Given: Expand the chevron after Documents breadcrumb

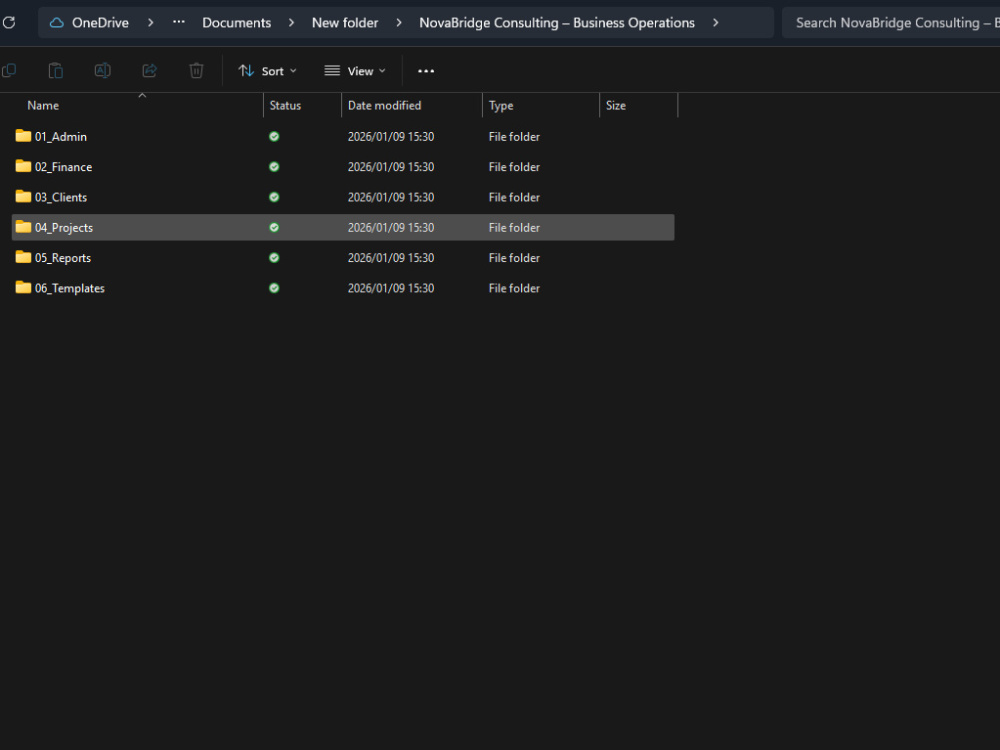Looking at the screenshot, I should (291, 23).
